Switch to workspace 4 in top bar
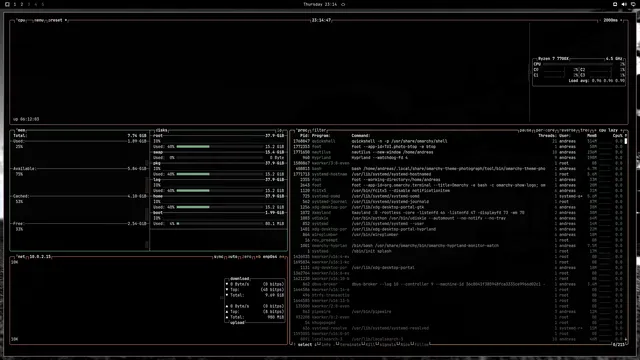 (x=36, y=4)
